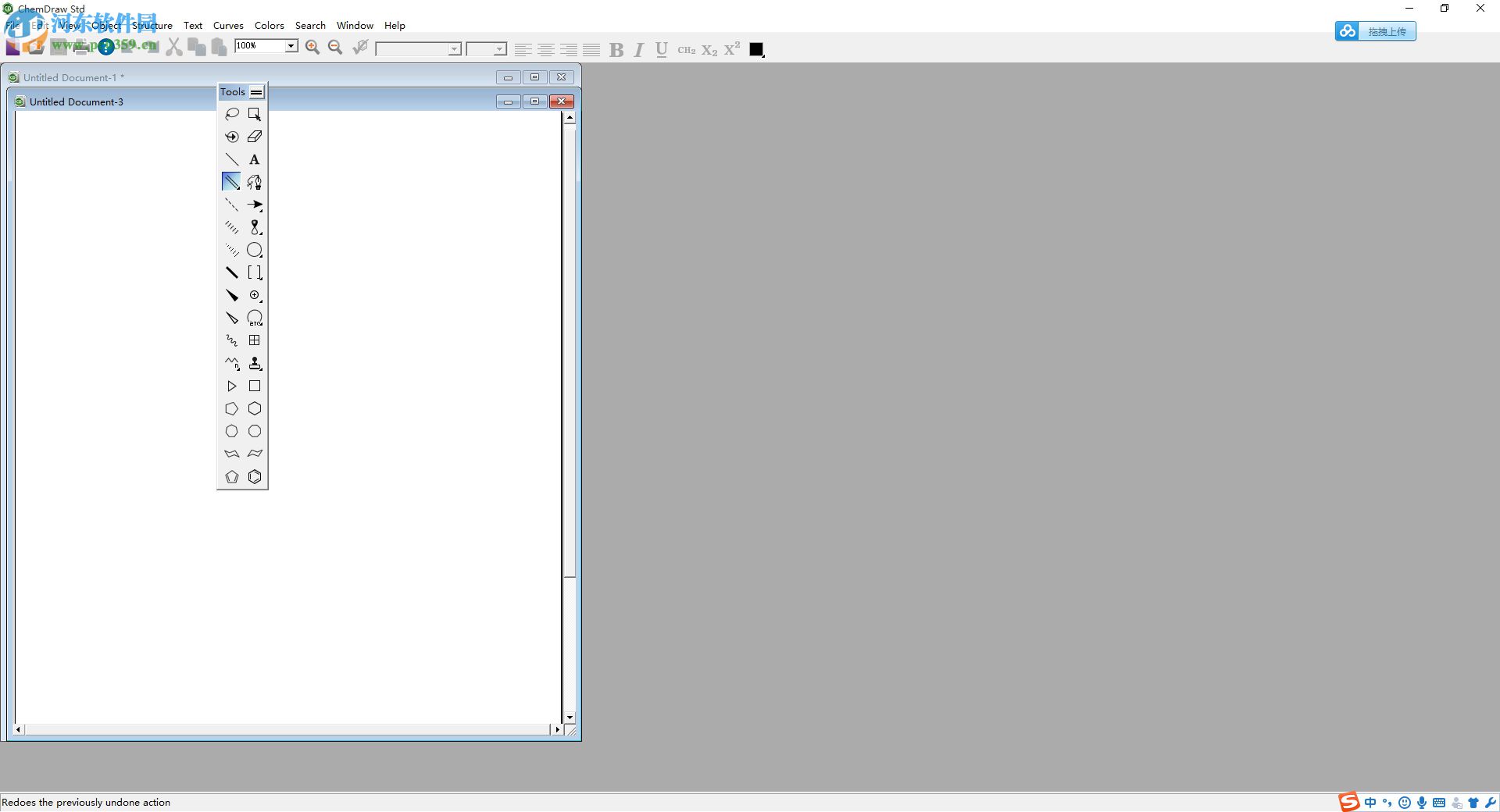The width and height of the screenshot is (1500, 812).
Task: Open the Templates stamp tool
Action: coord(255,363)
